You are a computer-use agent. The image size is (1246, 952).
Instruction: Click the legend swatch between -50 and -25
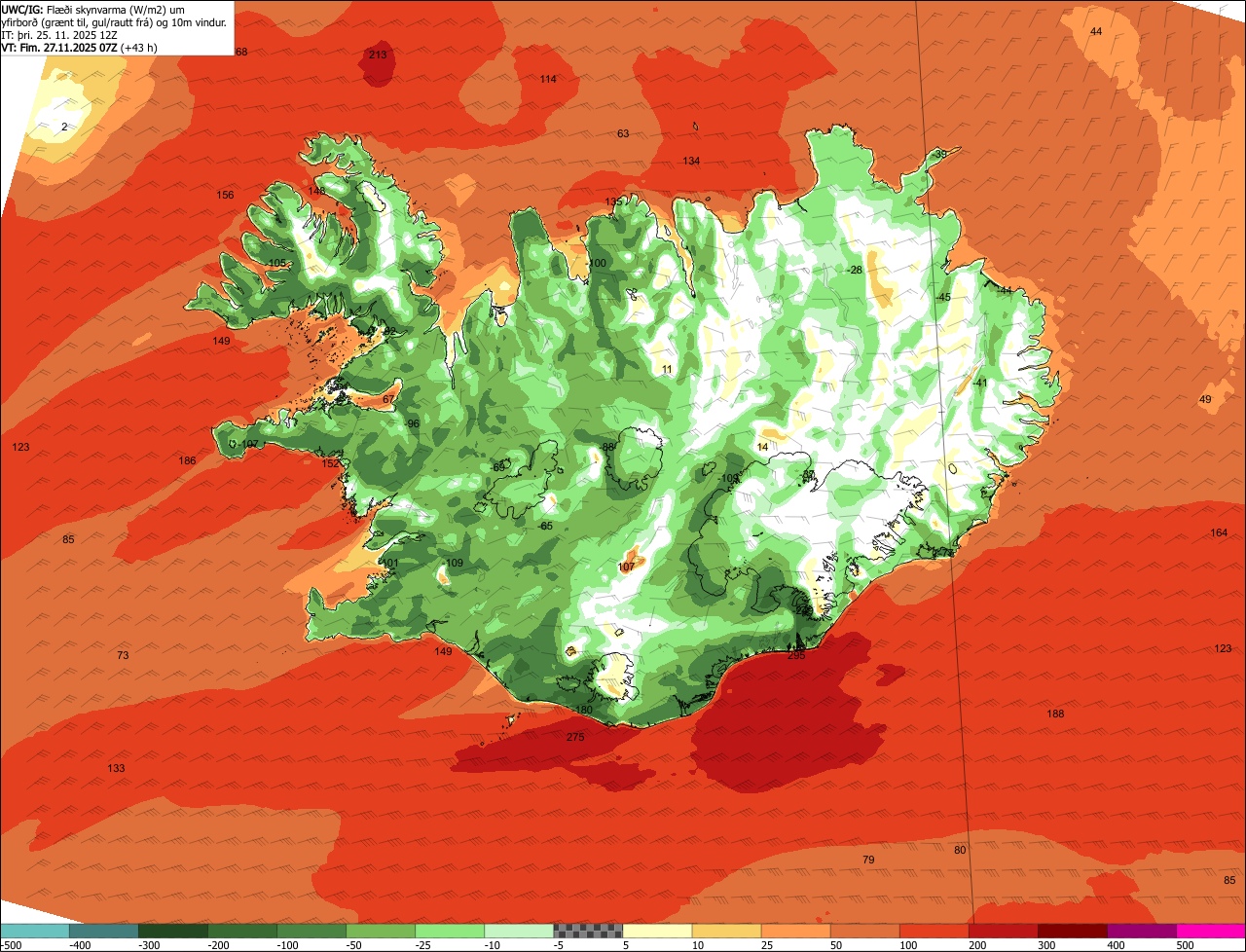(381, 931)
